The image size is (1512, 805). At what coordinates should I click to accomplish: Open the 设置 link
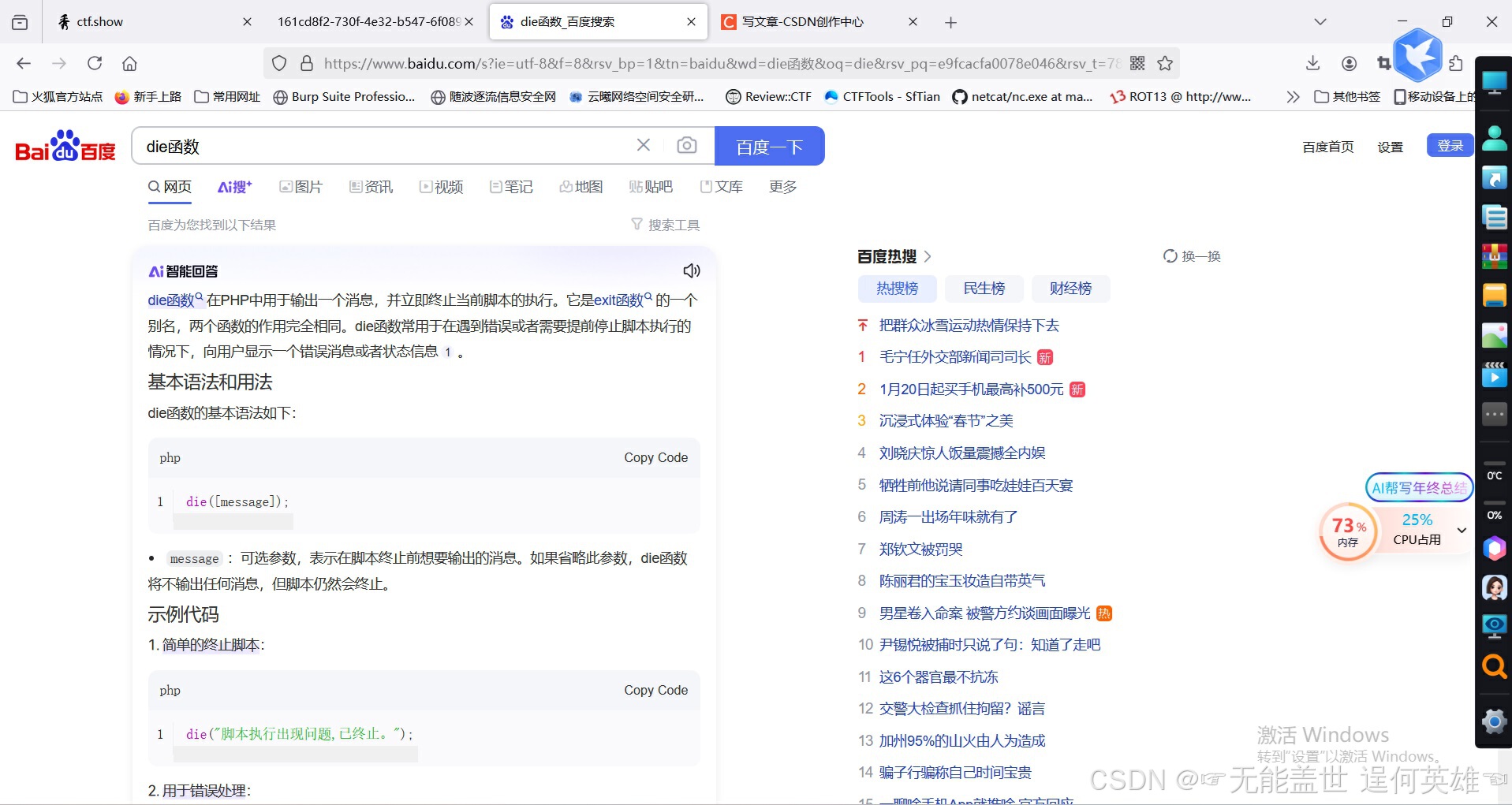point(1390,147)
